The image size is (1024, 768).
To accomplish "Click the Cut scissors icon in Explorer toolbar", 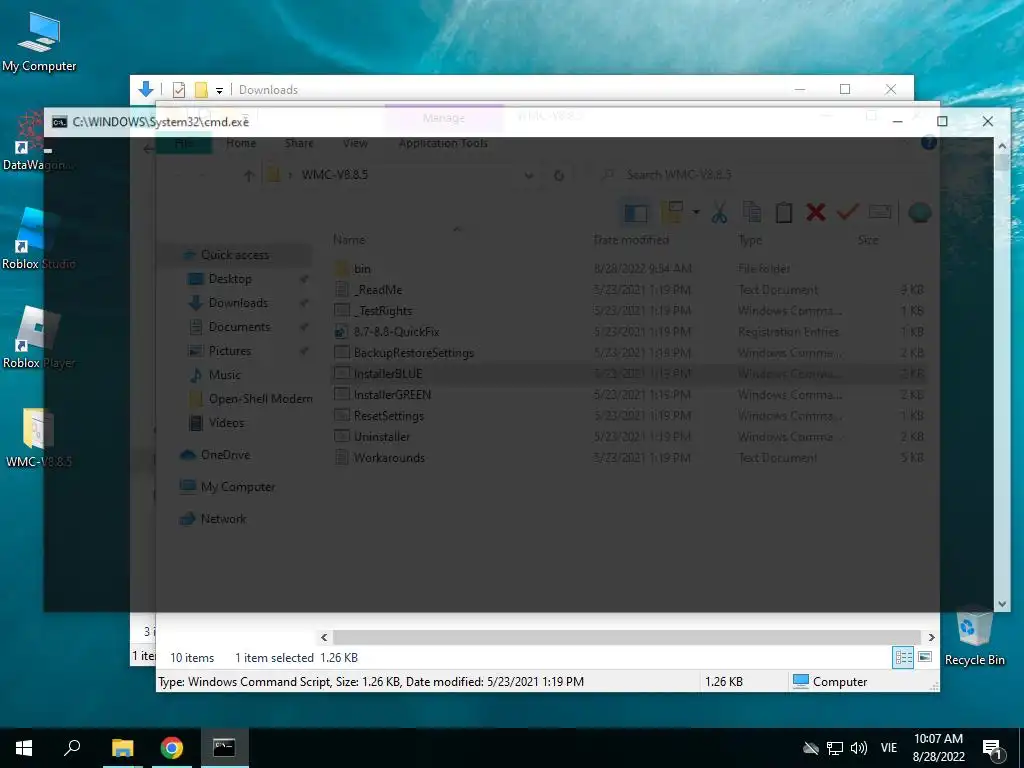I will pos(720,212).
